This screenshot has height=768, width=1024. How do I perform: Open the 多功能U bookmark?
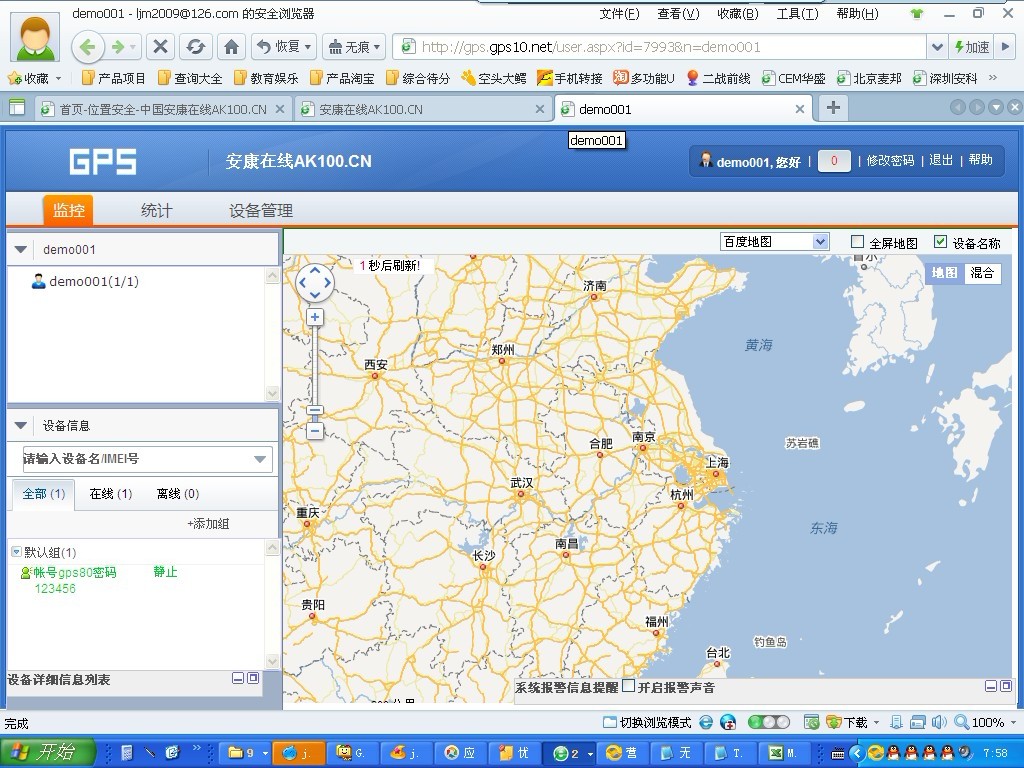[644, 78]
